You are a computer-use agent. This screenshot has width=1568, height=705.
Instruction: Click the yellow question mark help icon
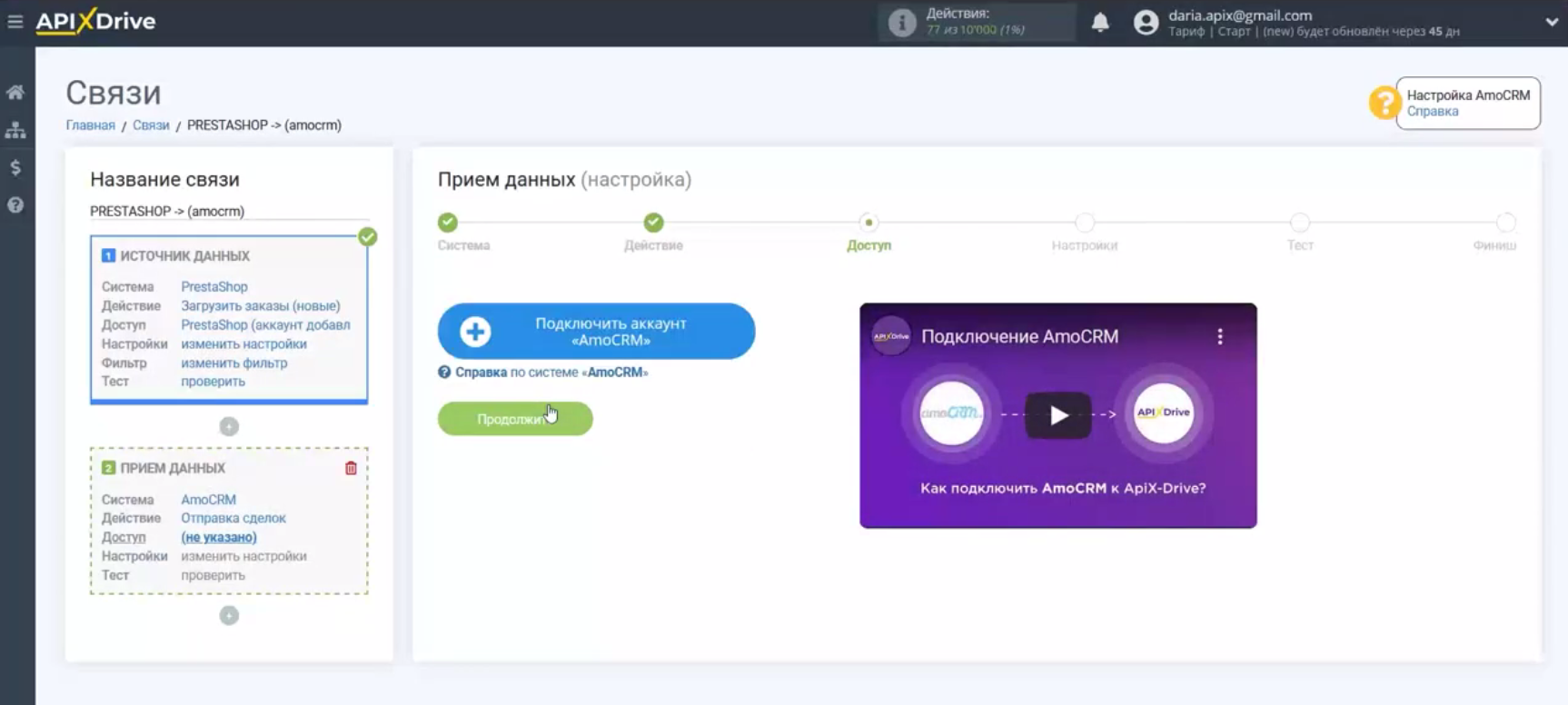(1384, 103)
